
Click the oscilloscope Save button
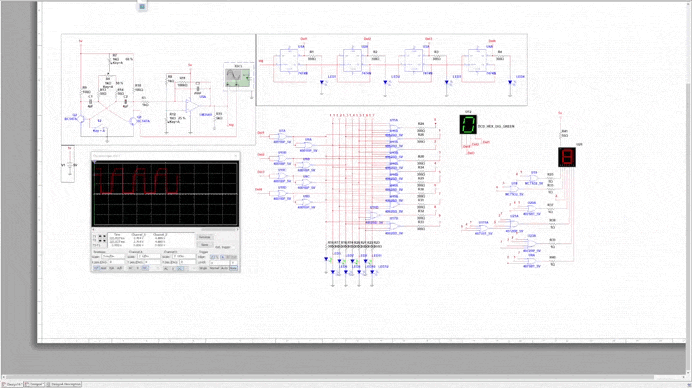pos(205,245)
